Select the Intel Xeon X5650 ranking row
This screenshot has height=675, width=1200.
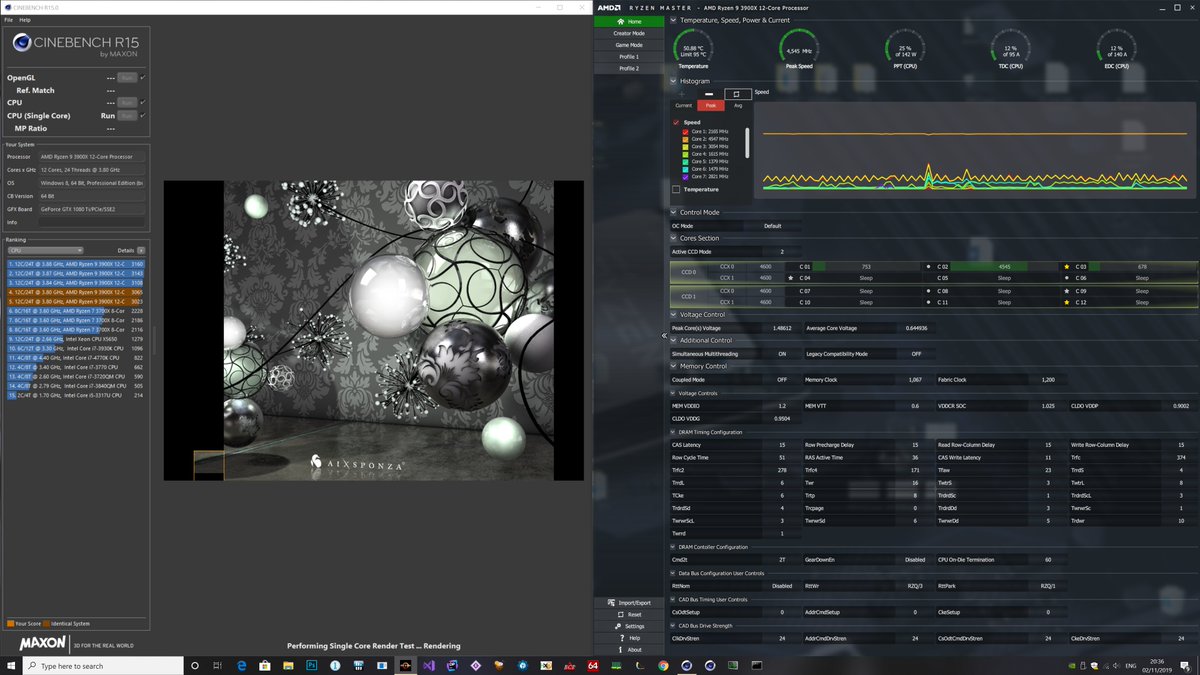pyautogui.click(x=76, y=339)
